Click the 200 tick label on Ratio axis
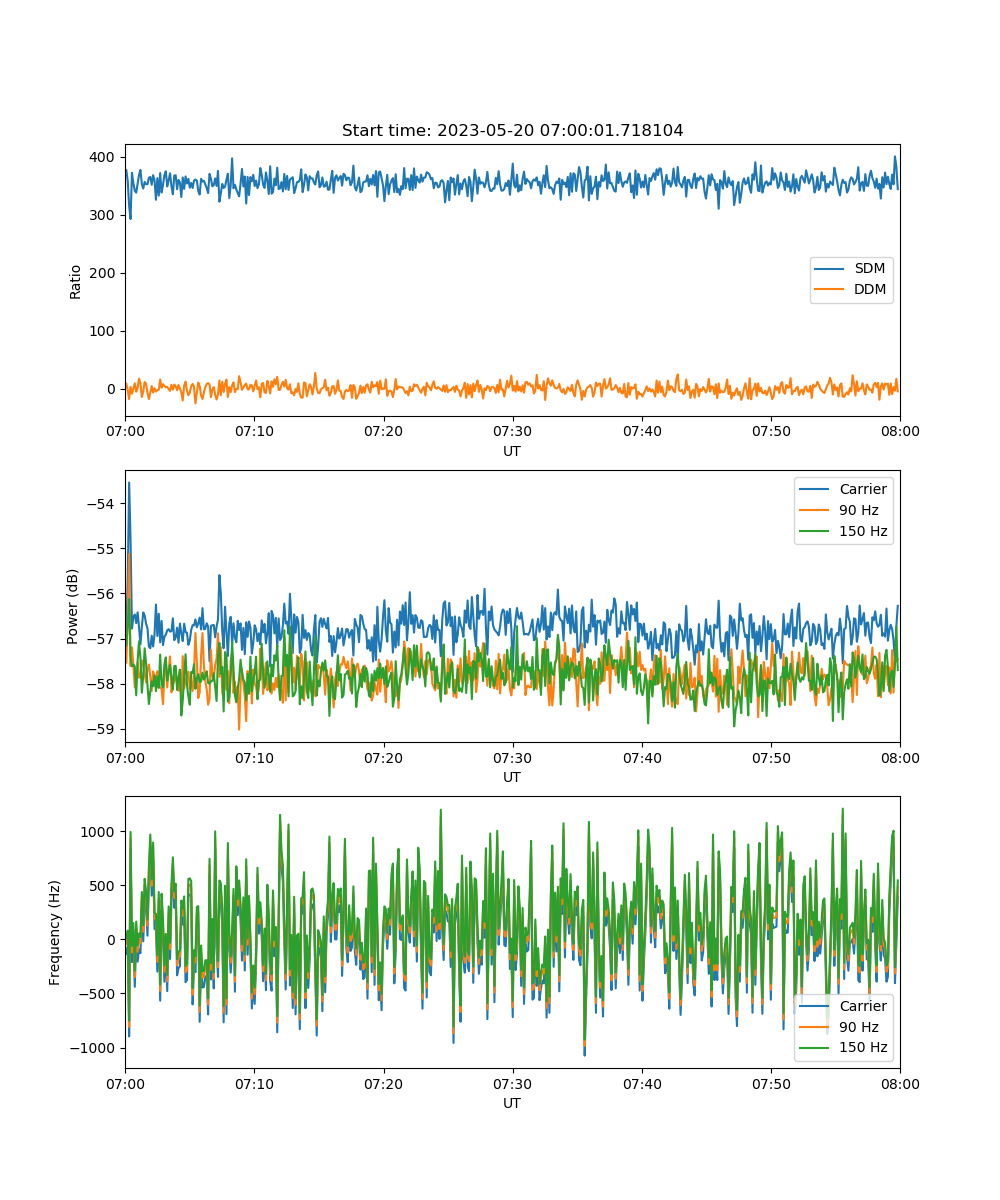Viewport: 1000px width, 1200px height. click(x=104, y=273)
